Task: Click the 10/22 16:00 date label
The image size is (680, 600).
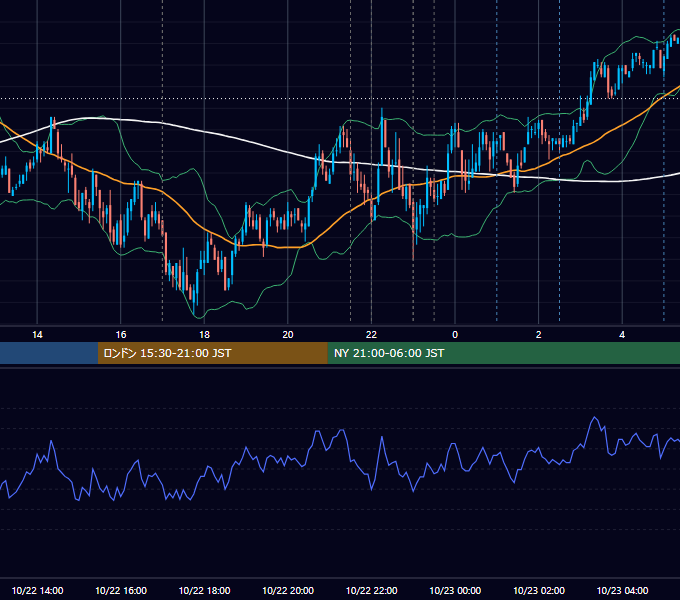Action: (121, 590)
